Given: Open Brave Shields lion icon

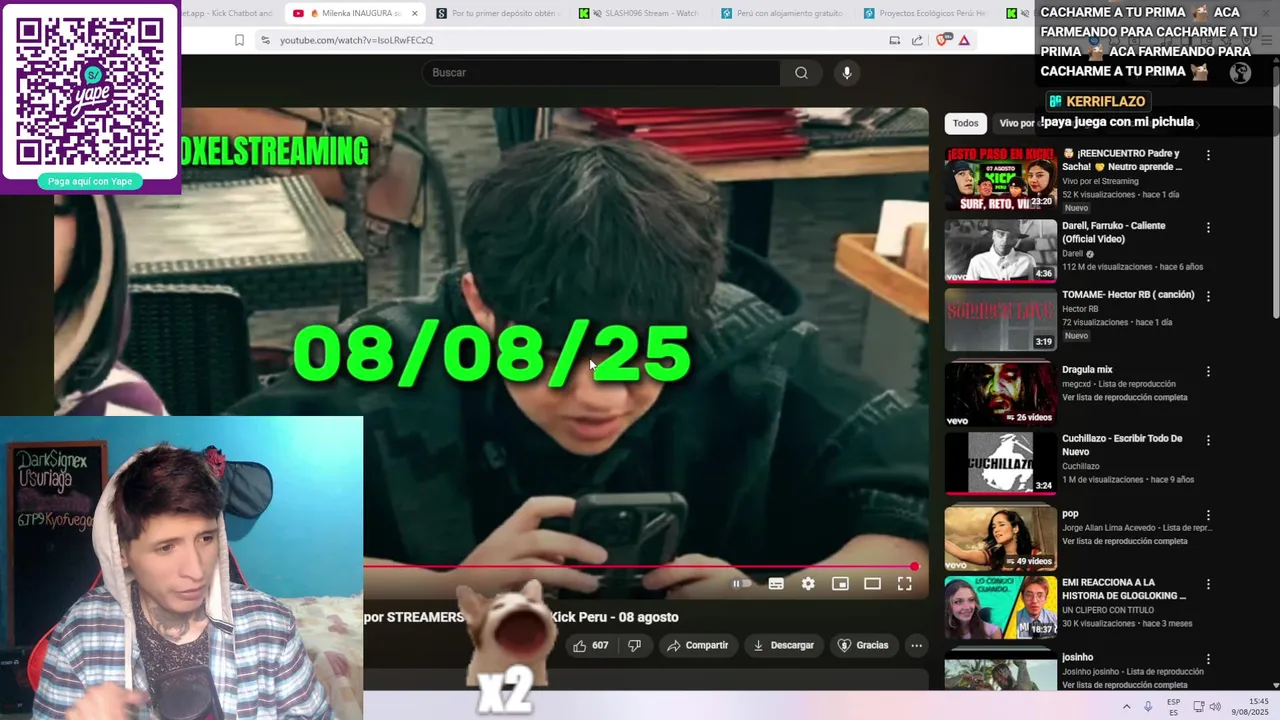Looking at the screenshot, I should (942, 40).
